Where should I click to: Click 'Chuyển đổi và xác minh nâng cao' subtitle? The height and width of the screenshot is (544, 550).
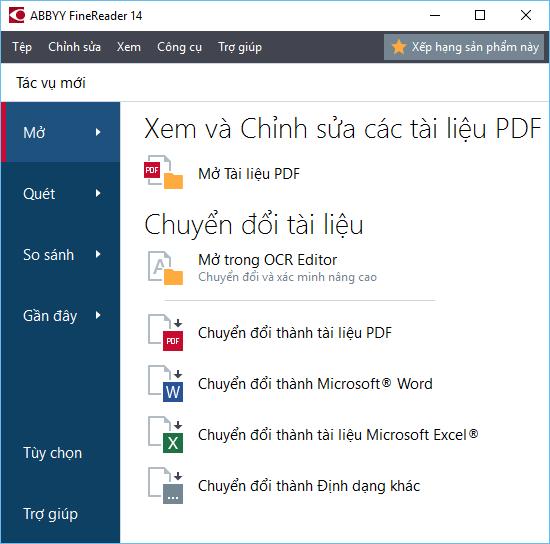click(x=287, y=277)
